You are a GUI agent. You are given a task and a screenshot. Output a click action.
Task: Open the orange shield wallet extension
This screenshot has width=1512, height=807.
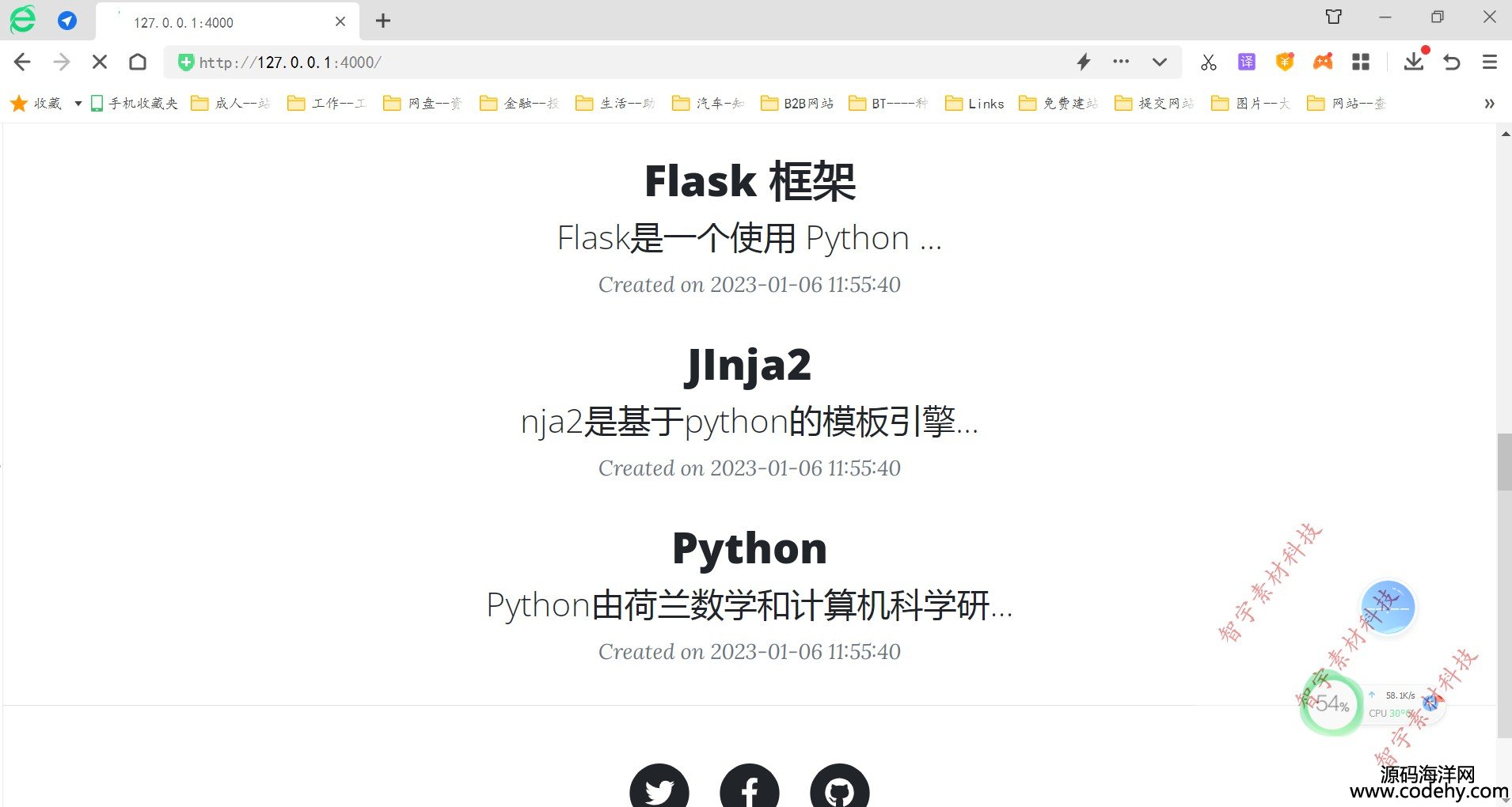1285,62
